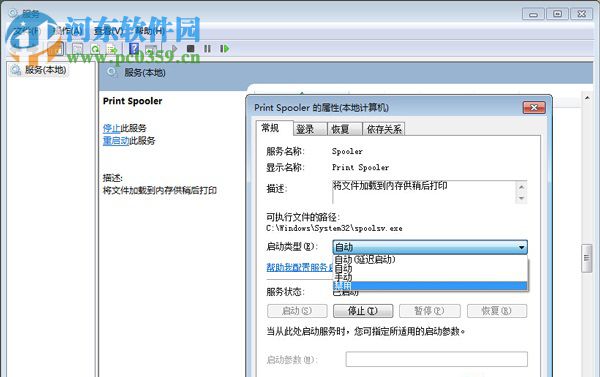This screenshot has width=600, height=377.
Task: Switch to the 依存关系 tab
Action: pyautogui.click(x=384, y=129)
